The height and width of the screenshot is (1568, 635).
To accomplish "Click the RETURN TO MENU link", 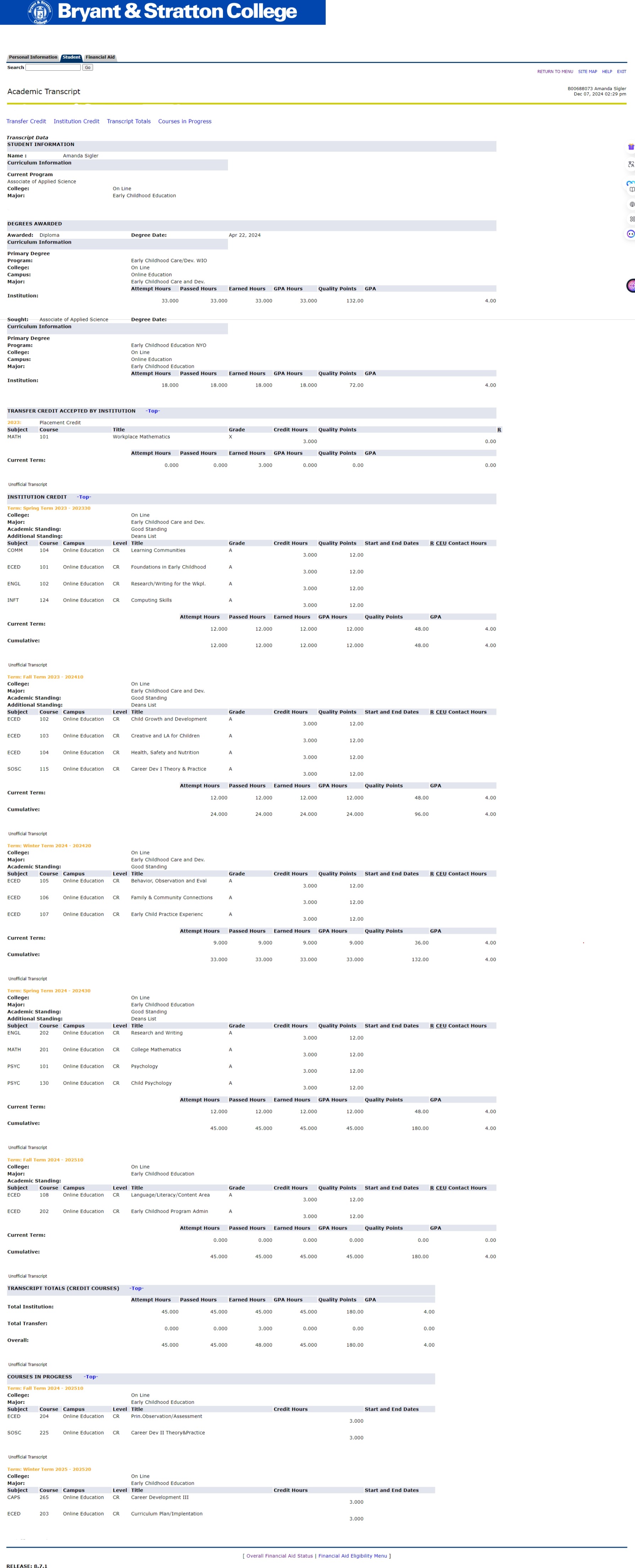I will click(555, 72).
